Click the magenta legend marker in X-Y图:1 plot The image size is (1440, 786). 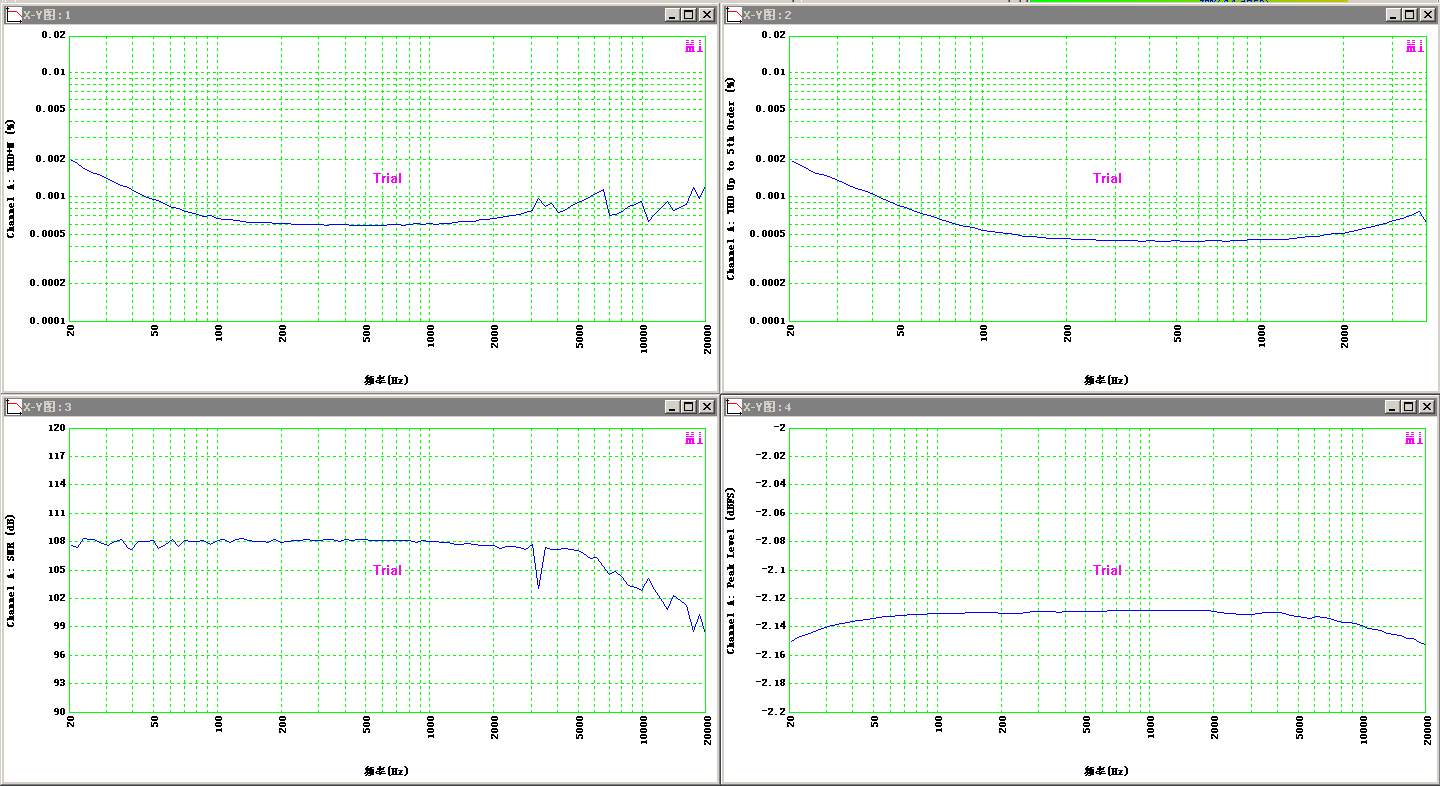694,45
